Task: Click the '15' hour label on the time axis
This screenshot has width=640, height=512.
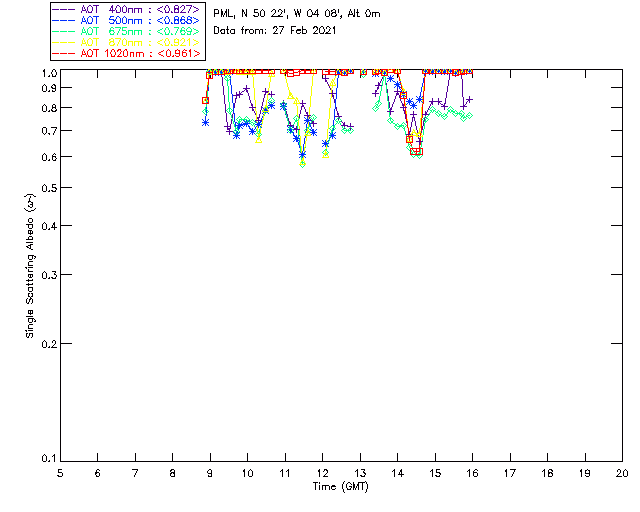Action: point(435,473)
